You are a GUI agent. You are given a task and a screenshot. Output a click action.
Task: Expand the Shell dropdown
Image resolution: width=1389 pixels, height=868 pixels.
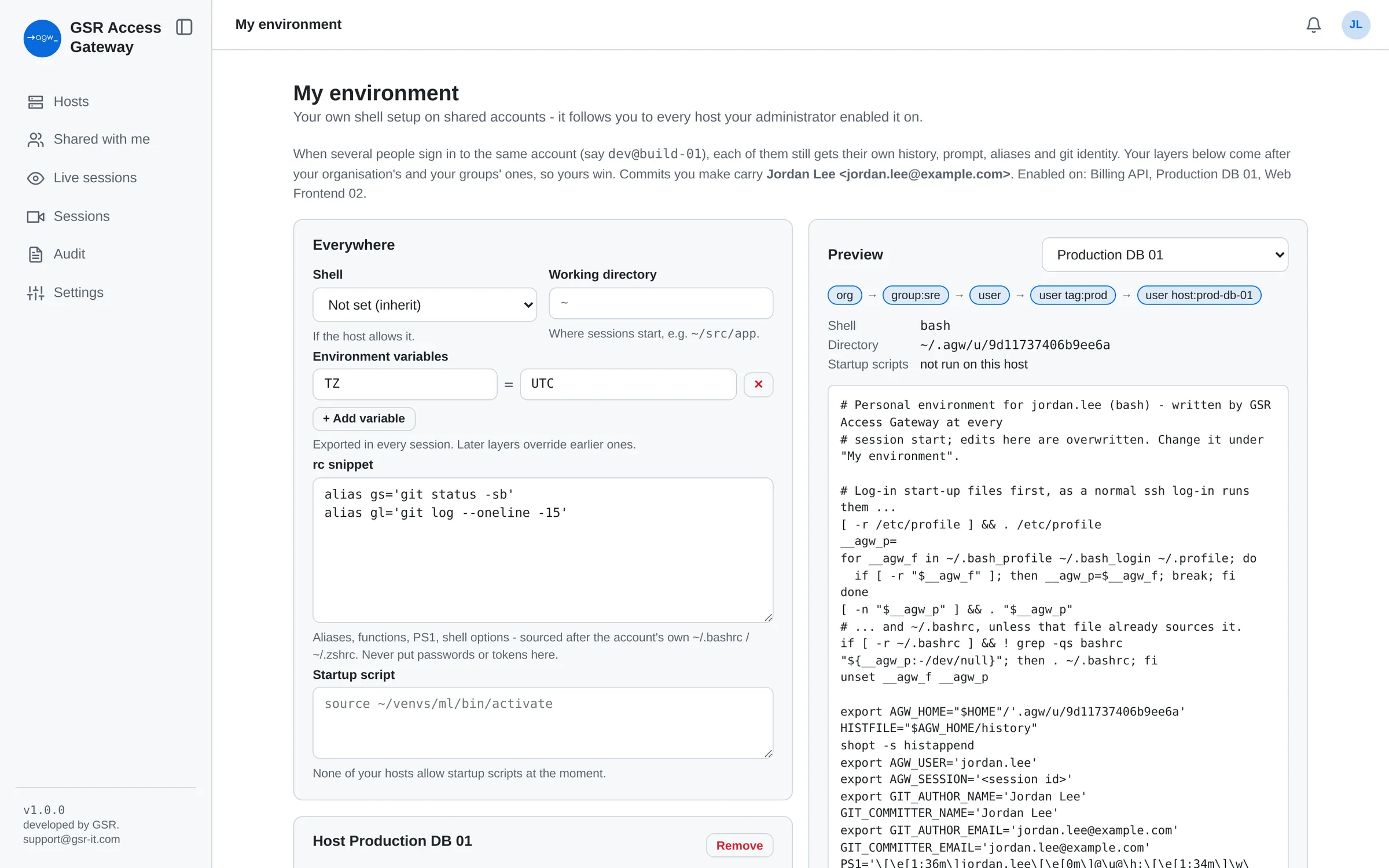[425, 305]
